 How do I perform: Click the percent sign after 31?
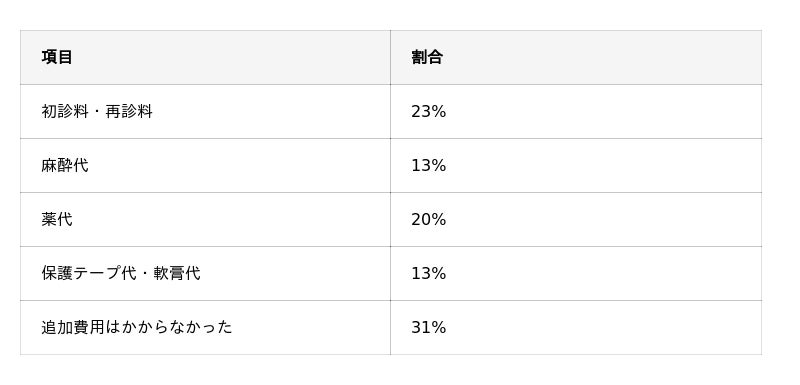[439, 327]
